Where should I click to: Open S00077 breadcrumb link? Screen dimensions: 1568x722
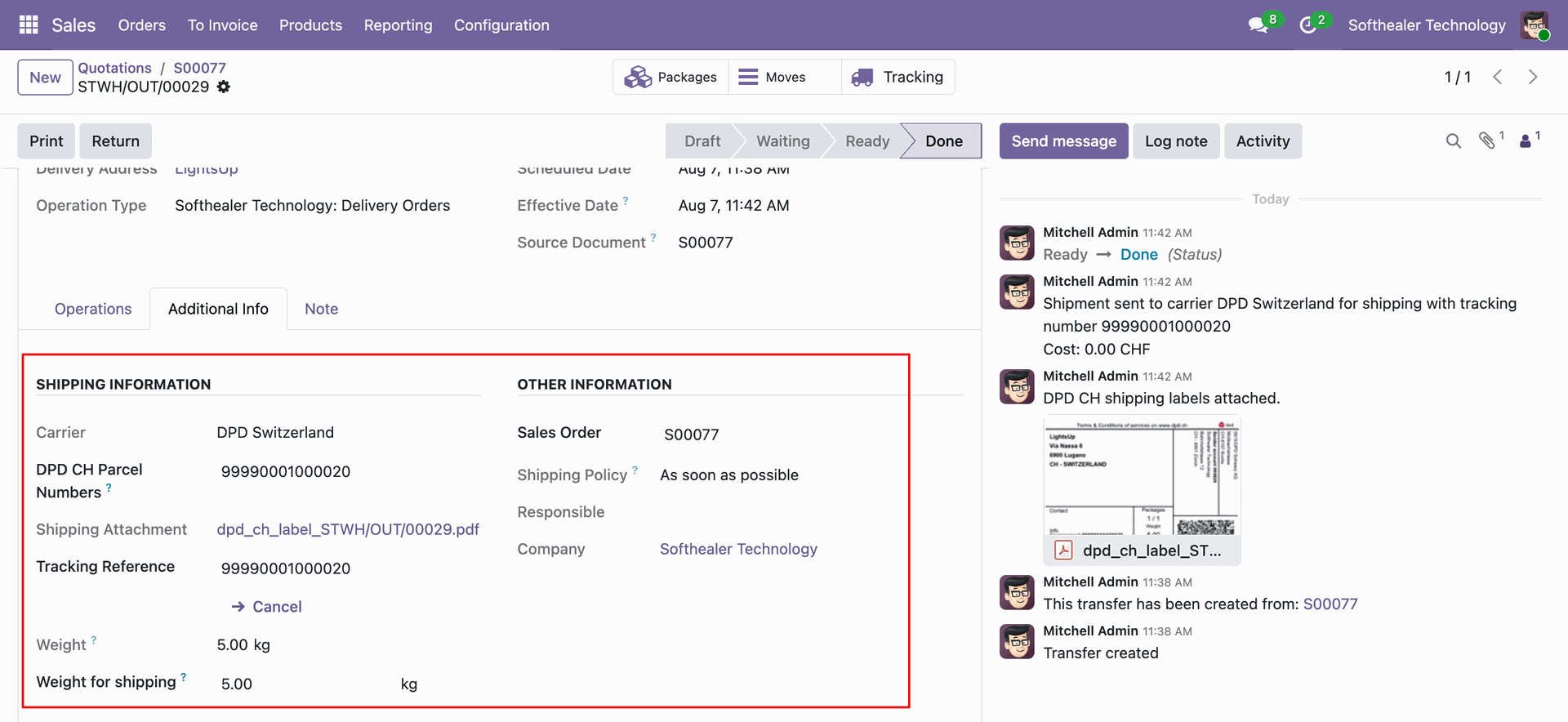(x=200, y=68)
